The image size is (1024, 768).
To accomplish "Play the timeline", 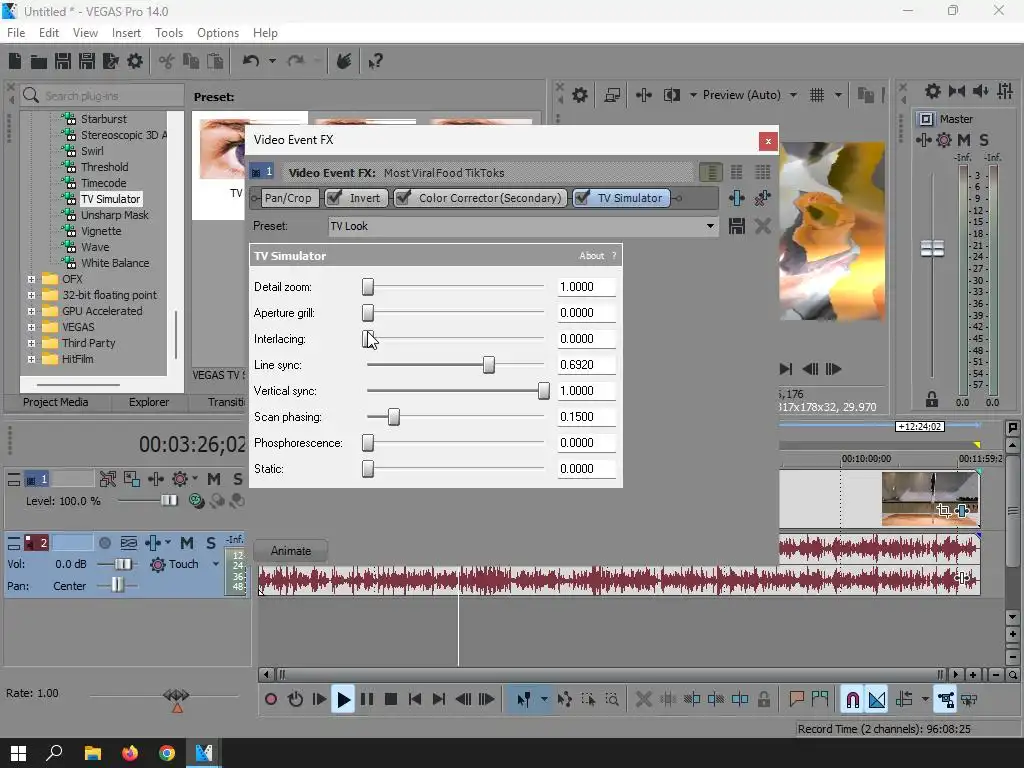I will [343, 699].
